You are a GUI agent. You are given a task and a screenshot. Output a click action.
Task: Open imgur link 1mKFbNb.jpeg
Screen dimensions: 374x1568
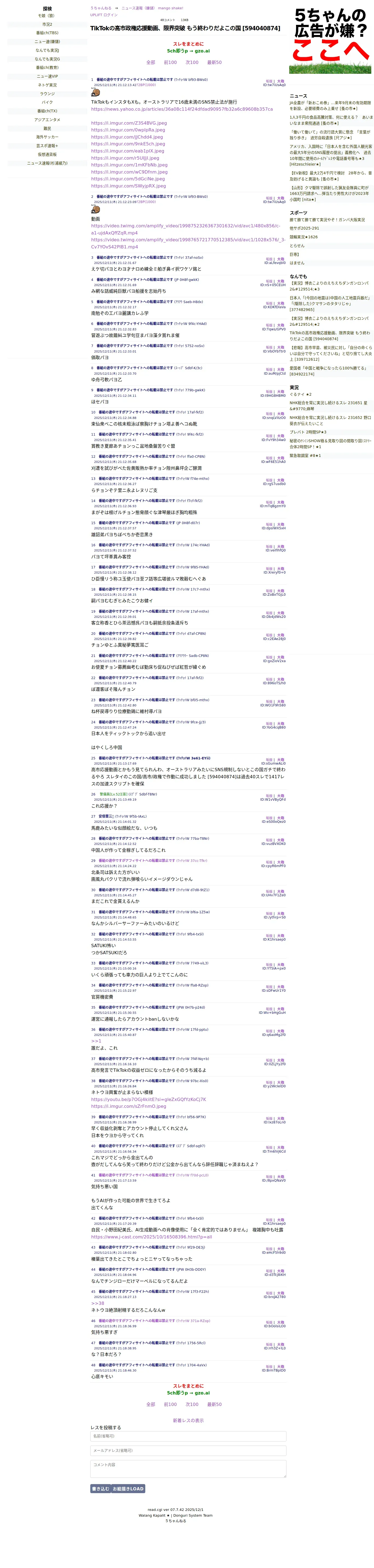[x=129, y=165]
